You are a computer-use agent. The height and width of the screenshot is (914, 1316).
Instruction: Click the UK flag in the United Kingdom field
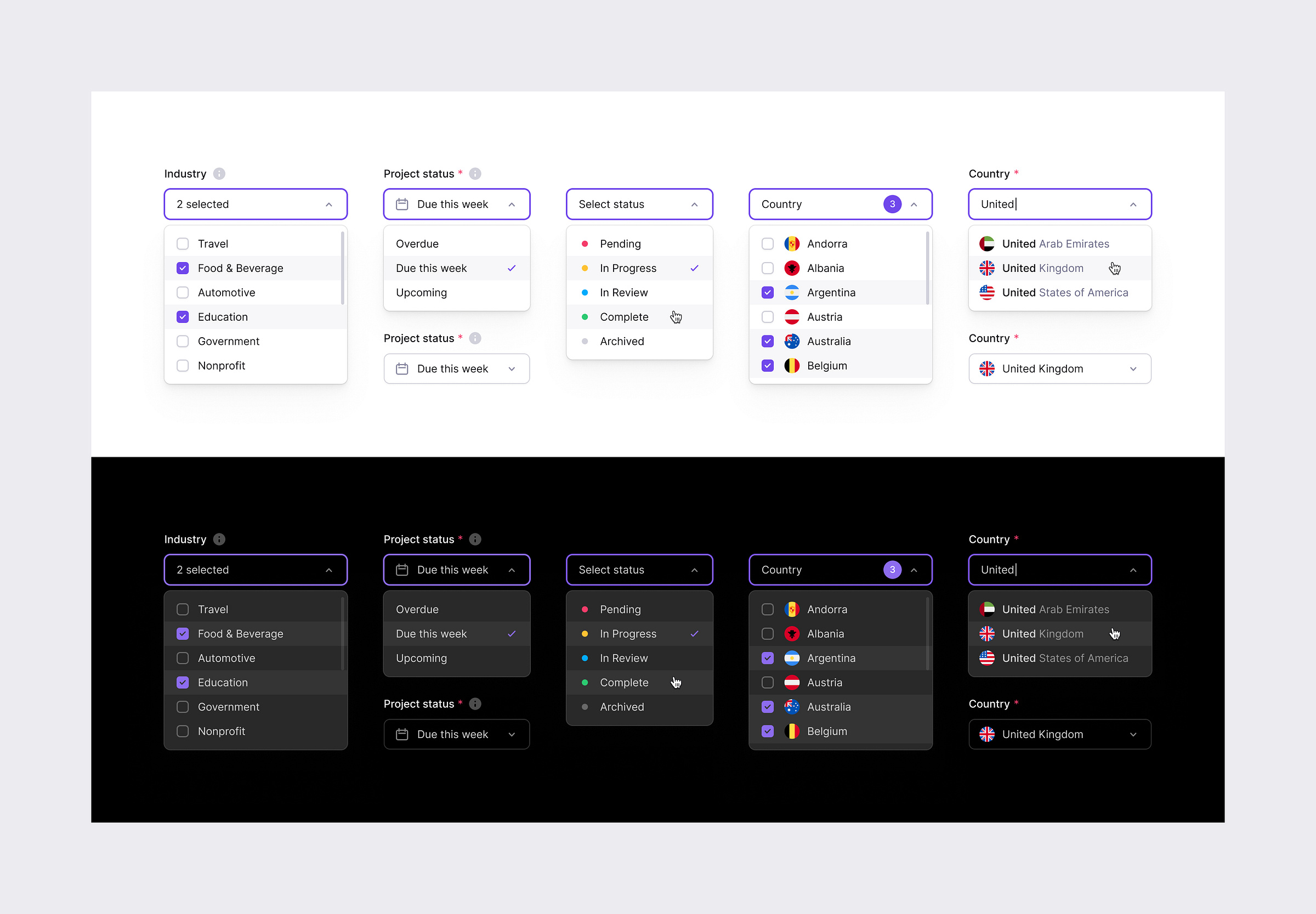point(988,368)
